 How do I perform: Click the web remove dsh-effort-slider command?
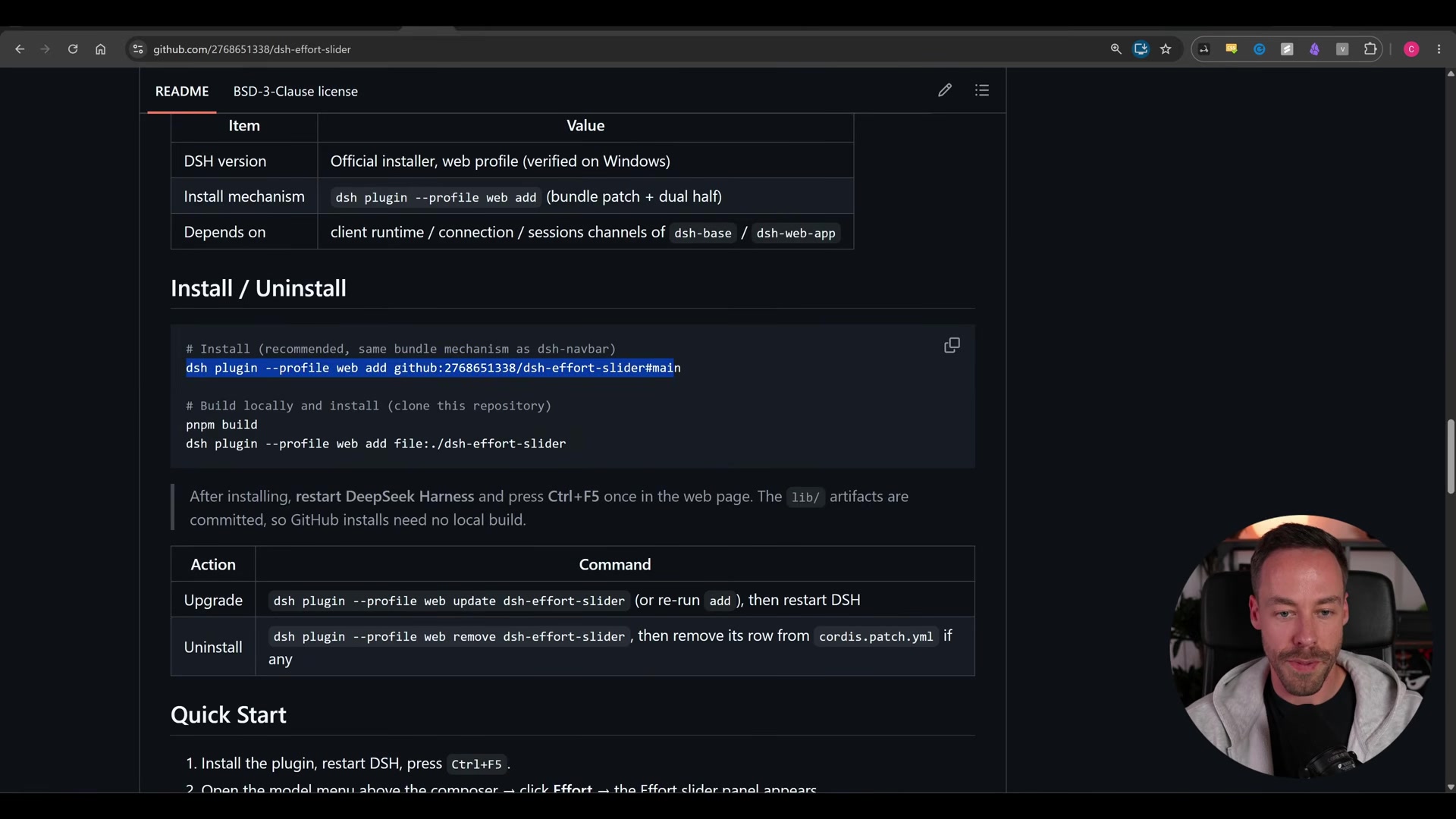[449, 636]
